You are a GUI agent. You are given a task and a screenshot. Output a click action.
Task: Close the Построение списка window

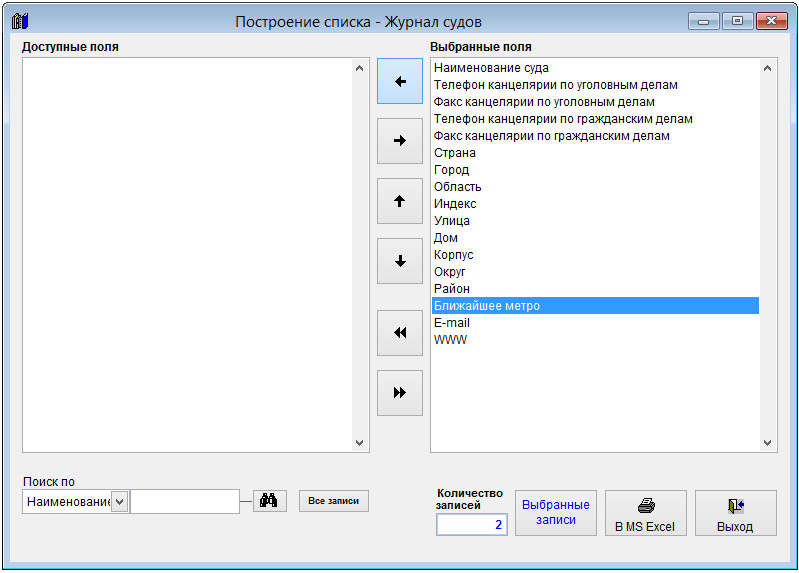pyautogui.click(x=771, y=21)
